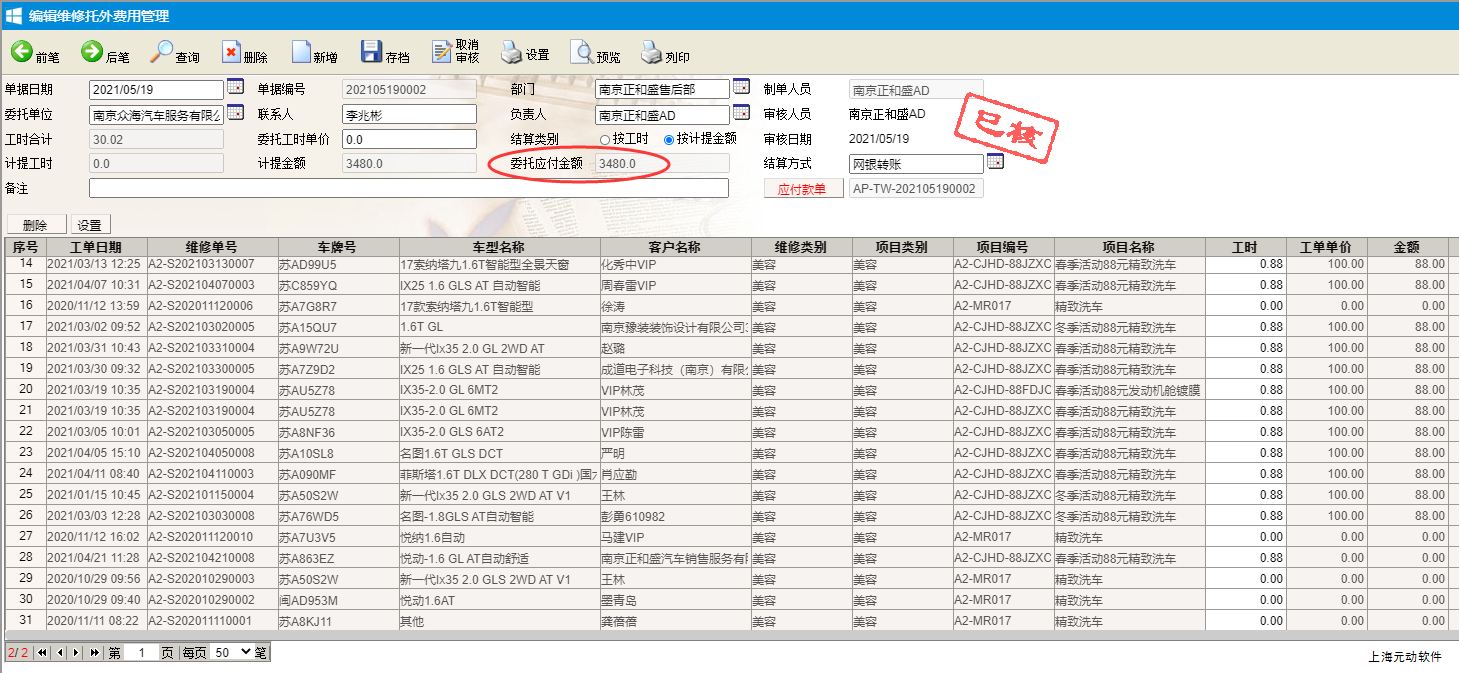This screenshot has width=1459, height=673.
Task: Click the 新增 new document icon
Action: point(301,52)
